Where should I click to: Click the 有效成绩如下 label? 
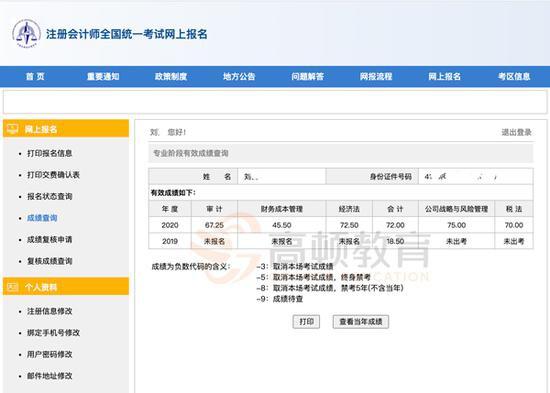173,193
